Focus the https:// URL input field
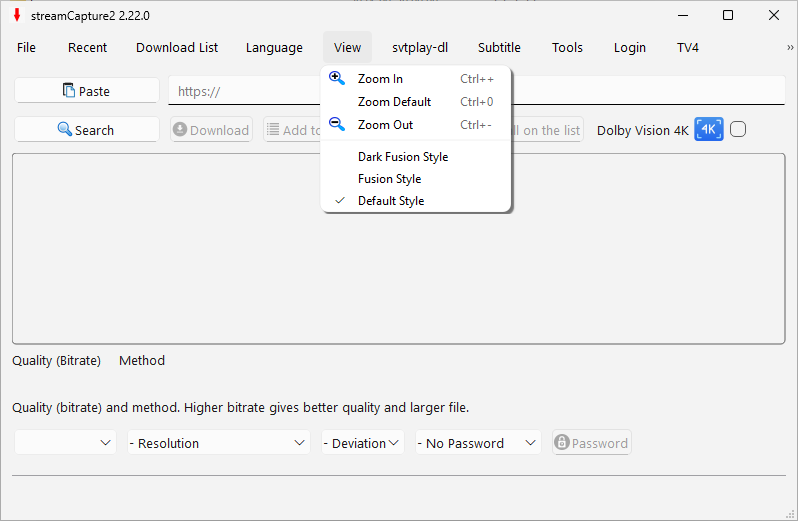798x521 pixels. pos(476,91)
